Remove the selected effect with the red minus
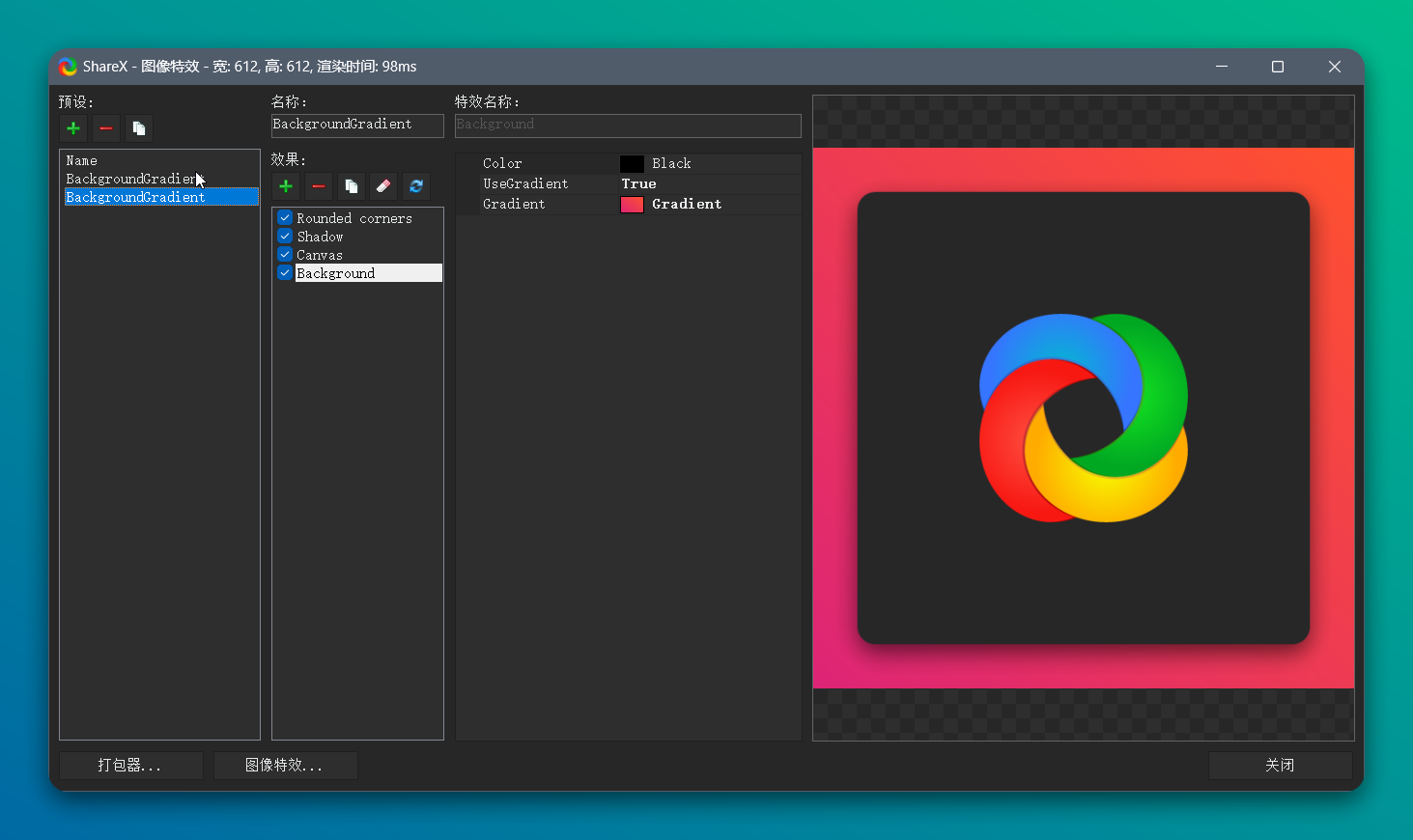This screenshot has width=1413, height=840. [319, 186]
